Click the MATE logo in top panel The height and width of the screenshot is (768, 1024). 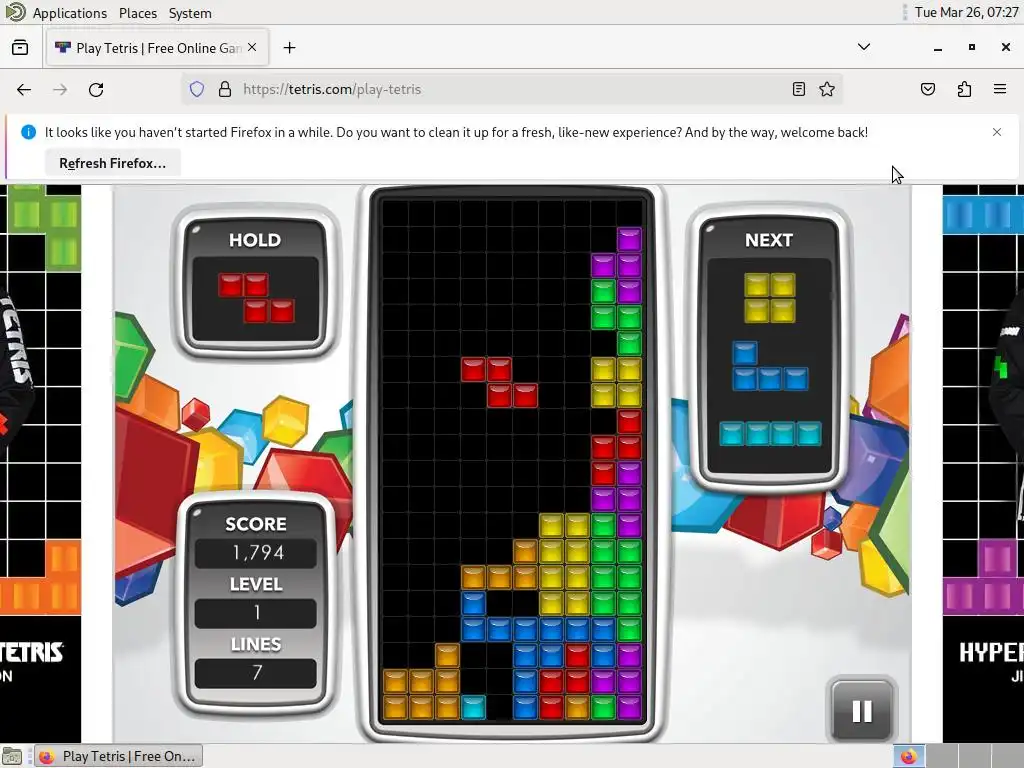point(14,12)
